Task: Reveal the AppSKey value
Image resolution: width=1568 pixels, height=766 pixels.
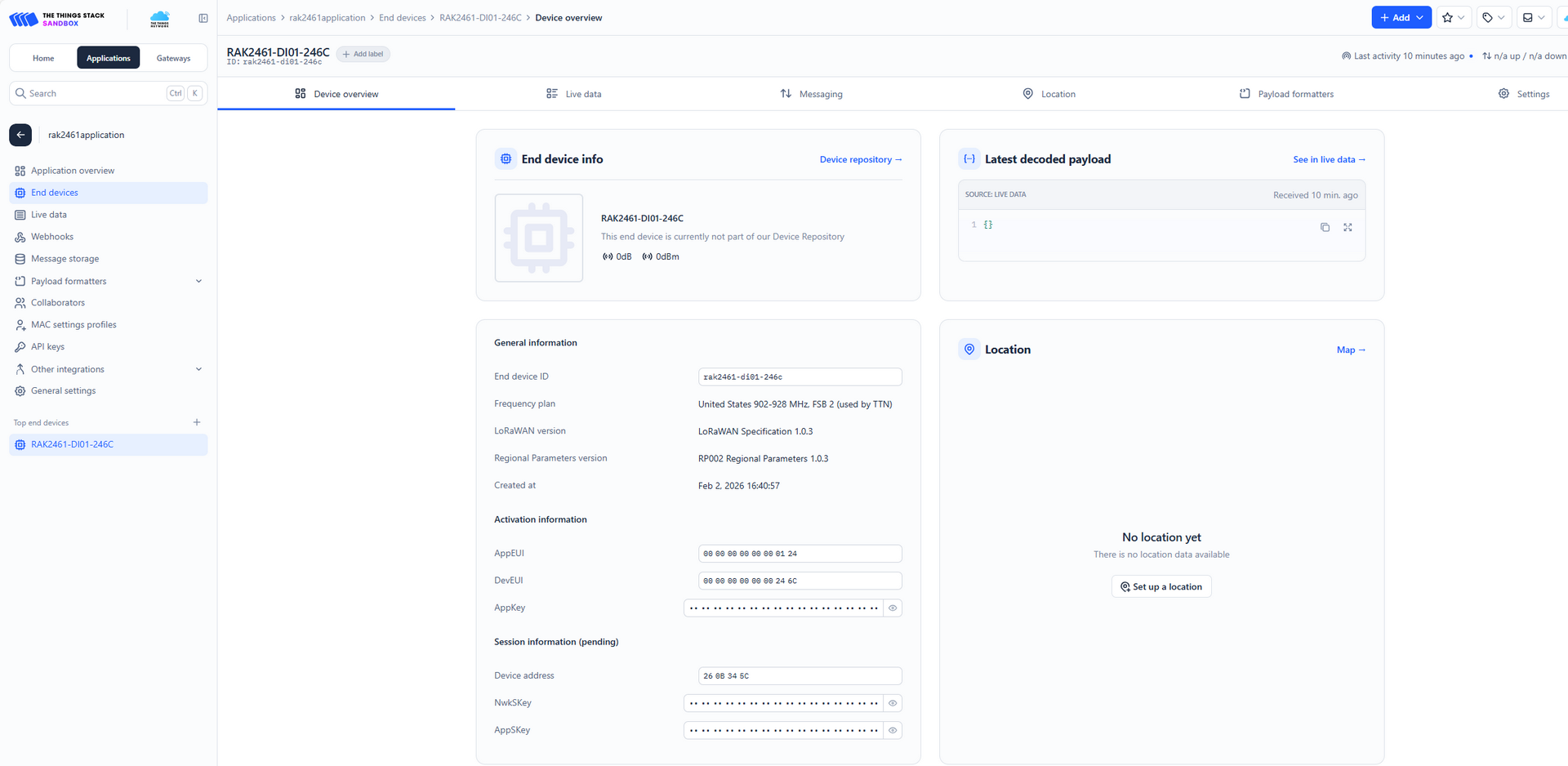Action: click(x=893, y=730)
